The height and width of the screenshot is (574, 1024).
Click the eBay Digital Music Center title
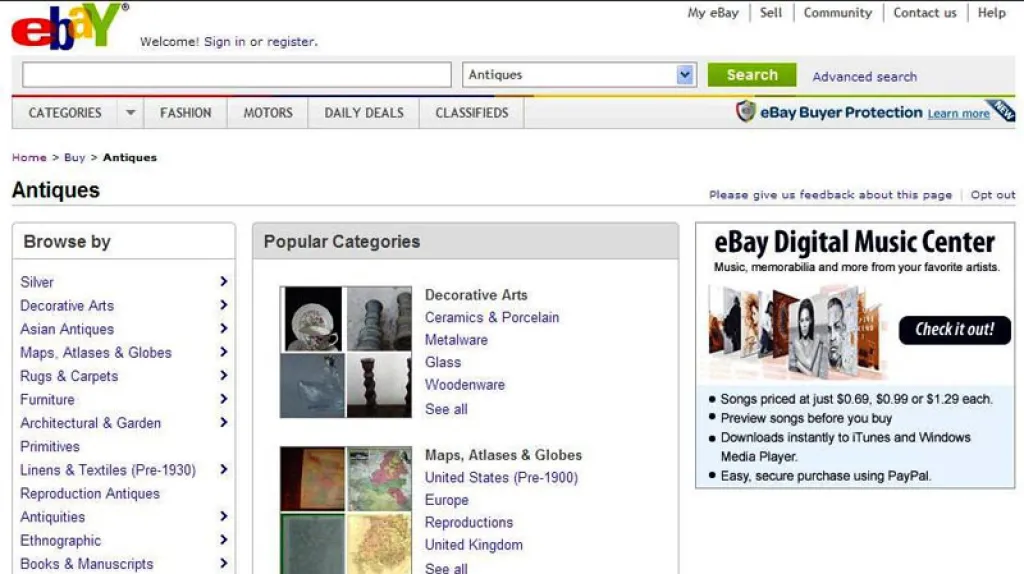pyautogui.click(x=854, y=242)
